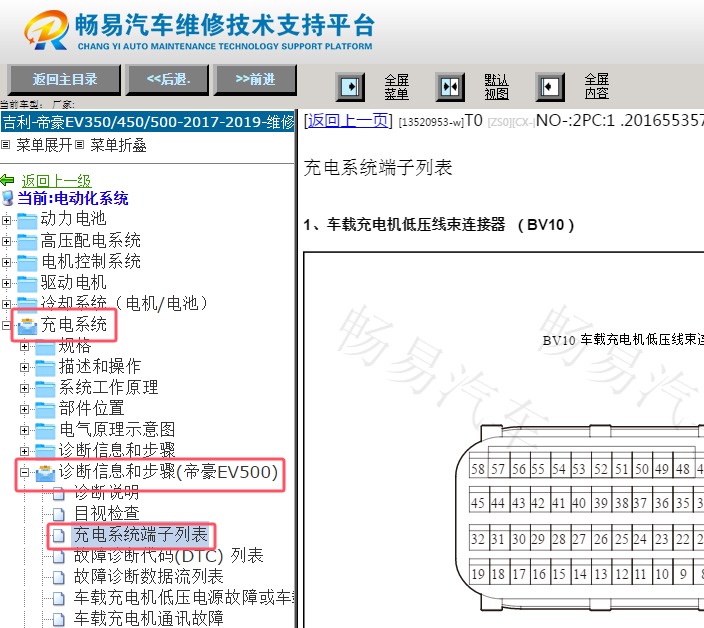Image resolution: width=704 pixels, height=628 pixels.
Task: Click the green back arrow icon
Action: (8, 181)
